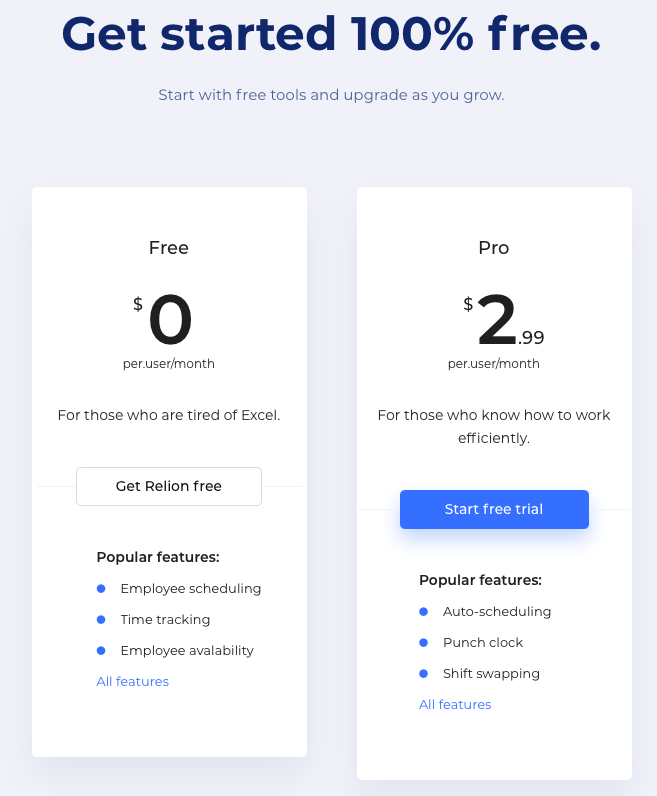Image resolution: width=657 pixels, height=796 pixels.
Task: Click the Punch clock bullet dot
Action: 423,642
